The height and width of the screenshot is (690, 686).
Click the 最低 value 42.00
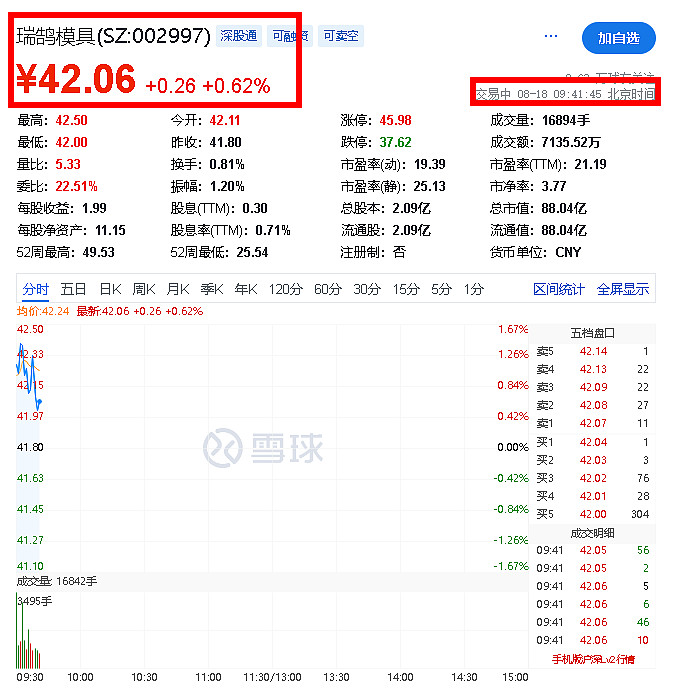coord(71,142)
